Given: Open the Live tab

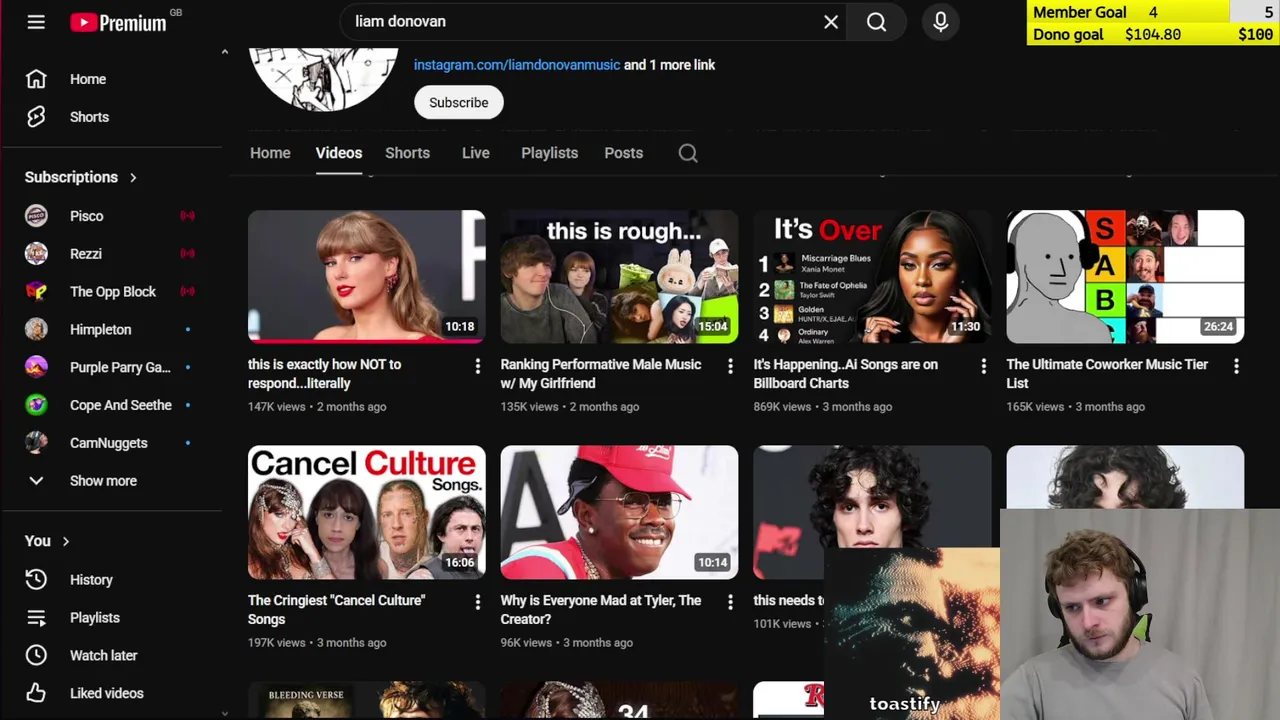Looking at the screenshot, I should click(x=476, y=153).
